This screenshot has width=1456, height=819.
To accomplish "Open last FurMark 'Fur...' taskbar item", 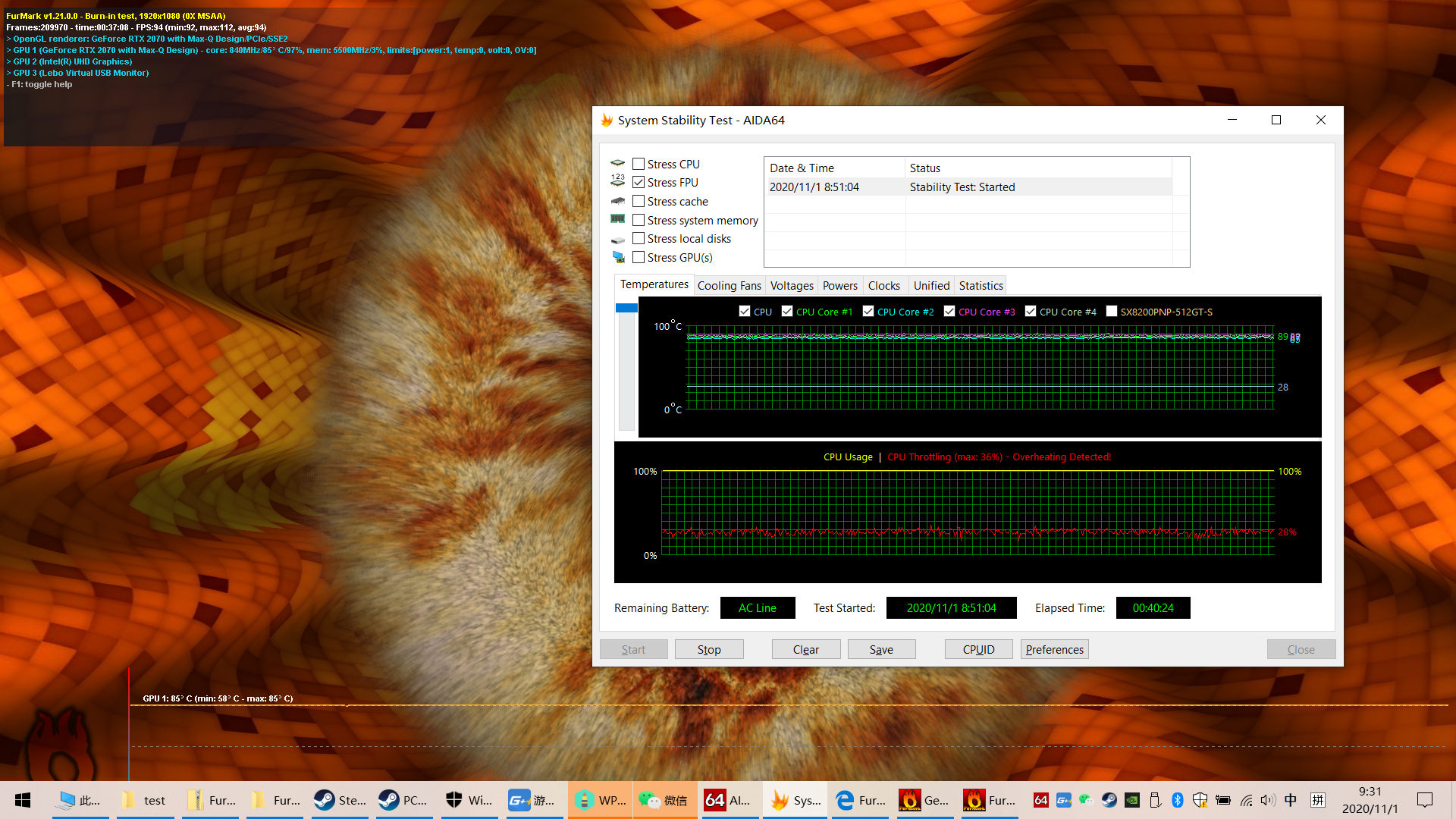I will (x=988, y=800).
